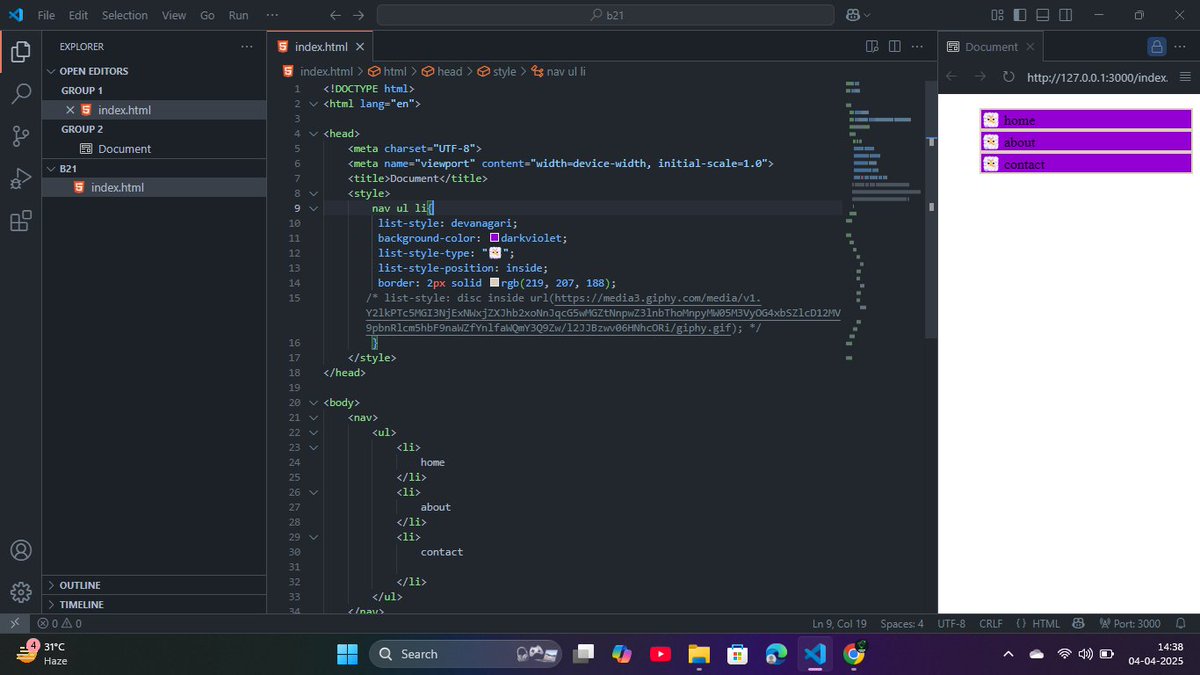Open Explorer views and more actions ellipsis
Image resolution: width=1200 pixels, height=675 pixels.
click(x=246, y=47)
